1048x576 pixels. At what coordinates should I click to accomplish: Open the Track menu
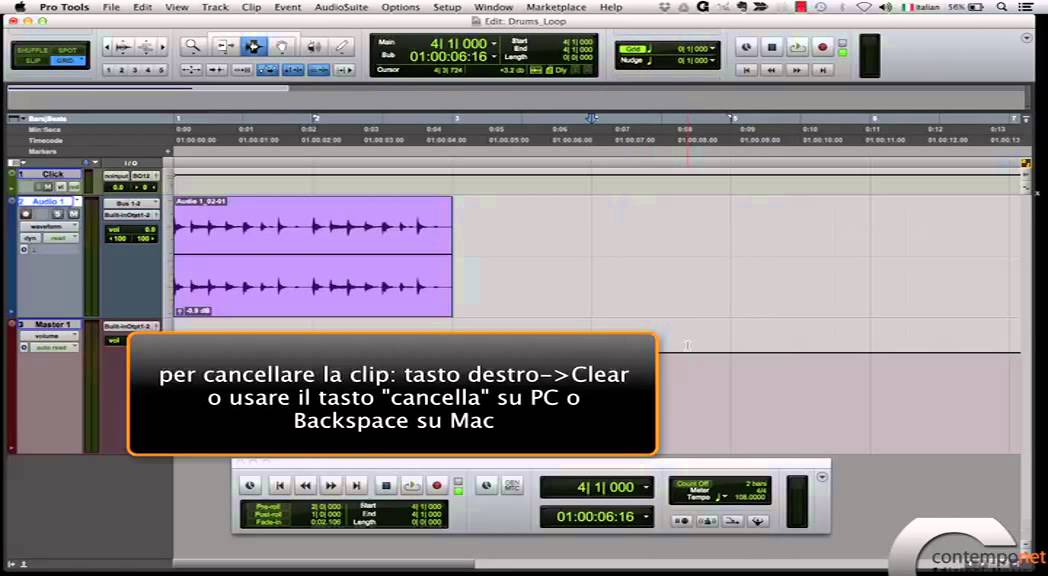pos(215,7)
